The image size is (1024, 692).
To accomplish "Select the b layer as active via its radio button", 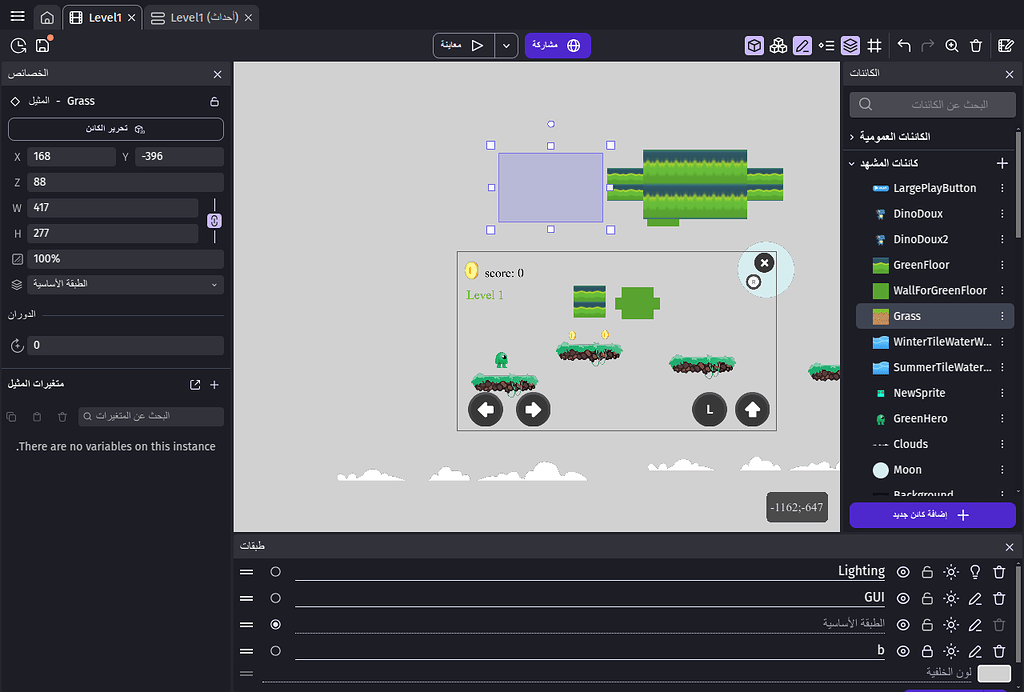I will click(x=275, y=650).
